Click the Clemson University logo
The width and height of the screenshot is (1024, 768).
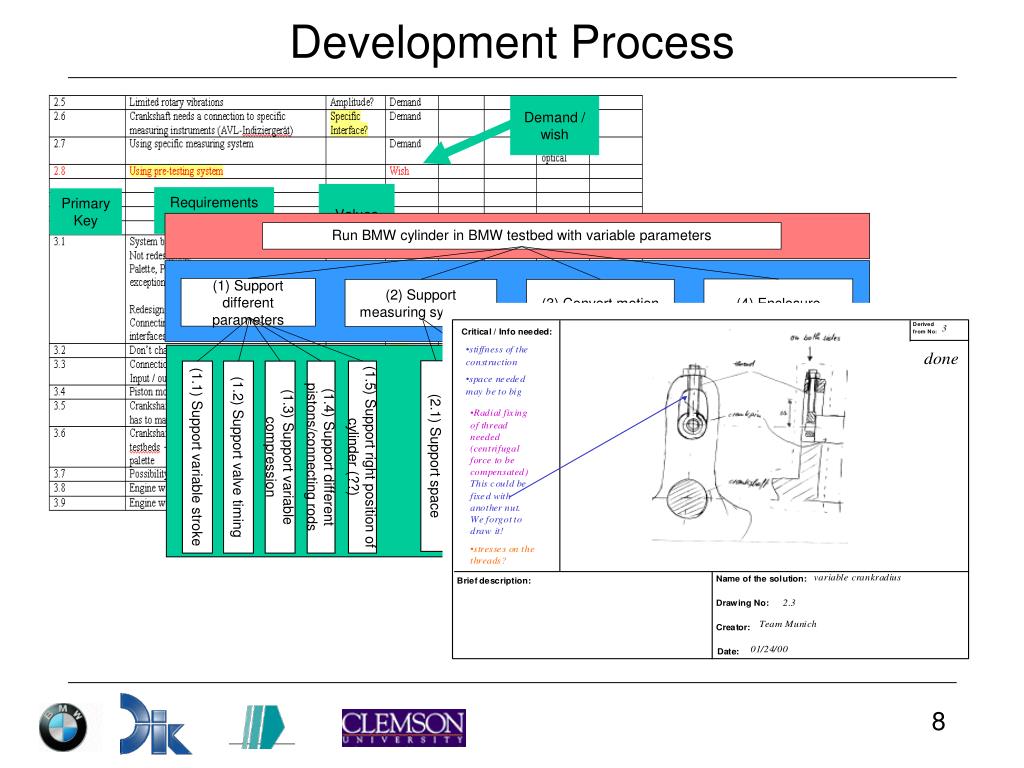tap(404, 727)
